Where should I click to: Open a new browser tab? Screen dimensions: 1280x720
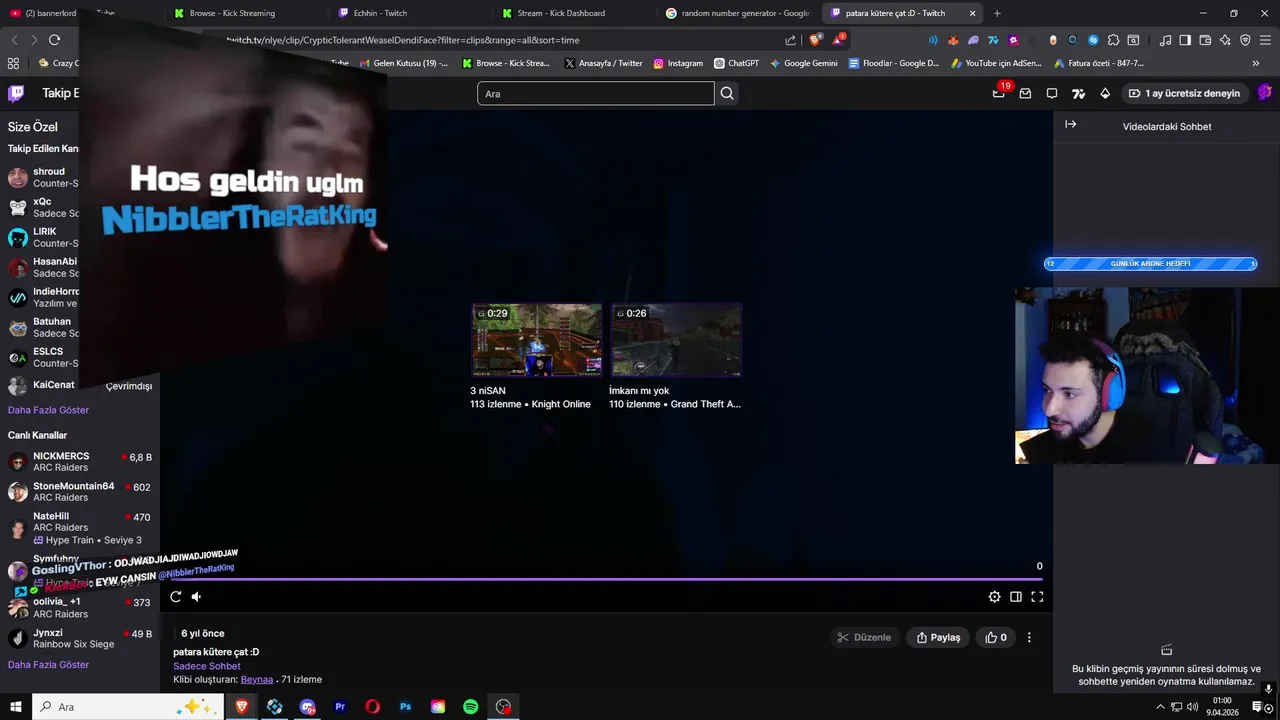coord(997,13)
